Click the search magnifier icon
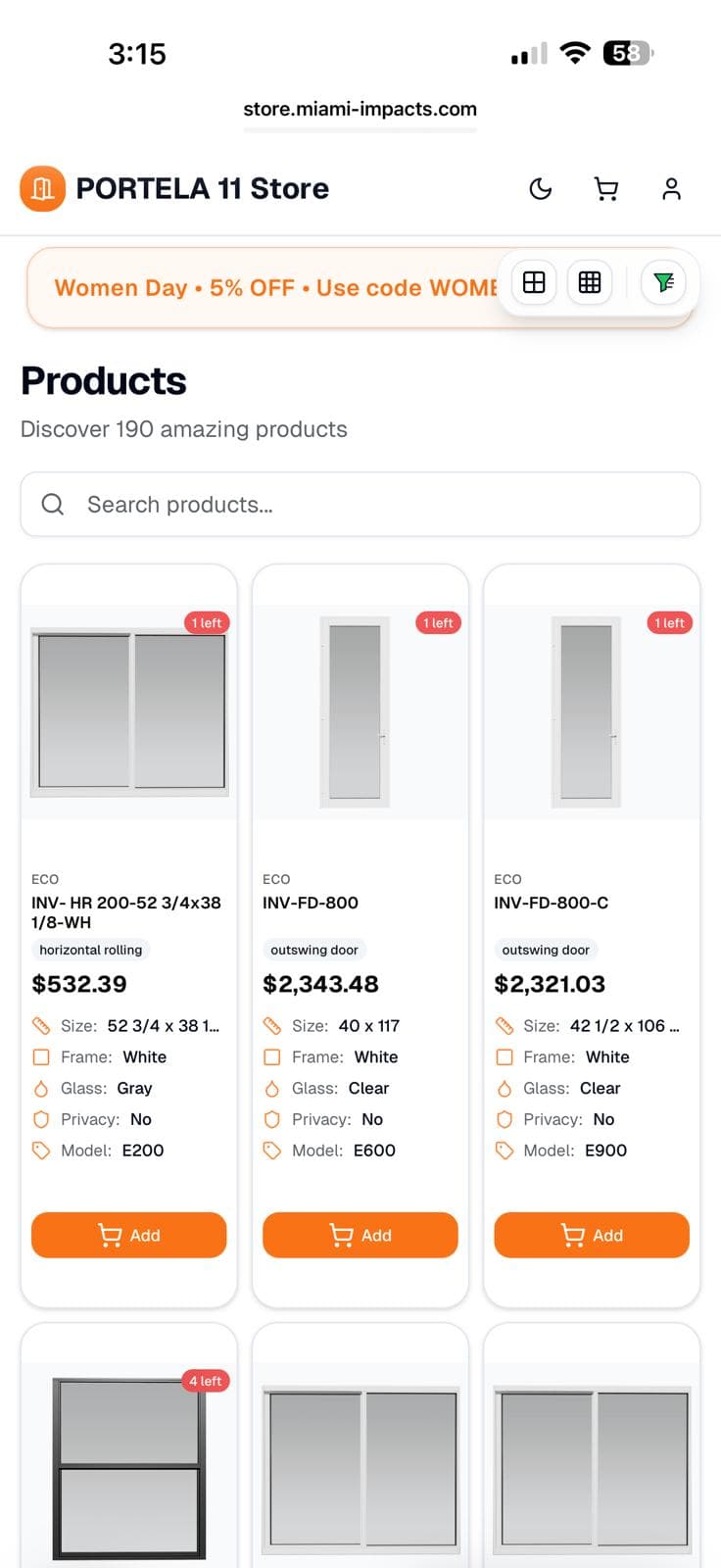Viewport: 721px width, 1568px height. coord(53,505)
